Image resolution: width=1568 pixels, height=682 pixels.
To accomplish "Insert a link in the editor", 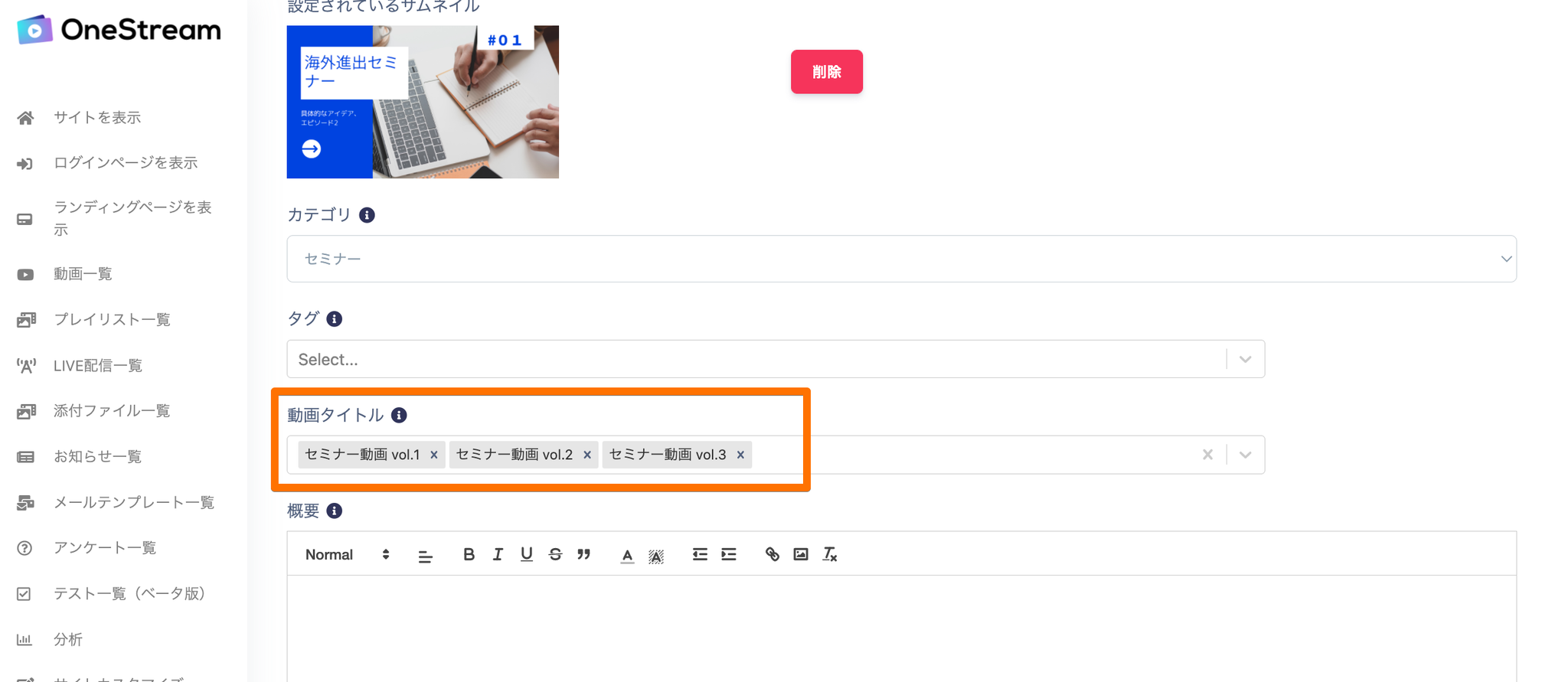I will click(x=772, y=554).
